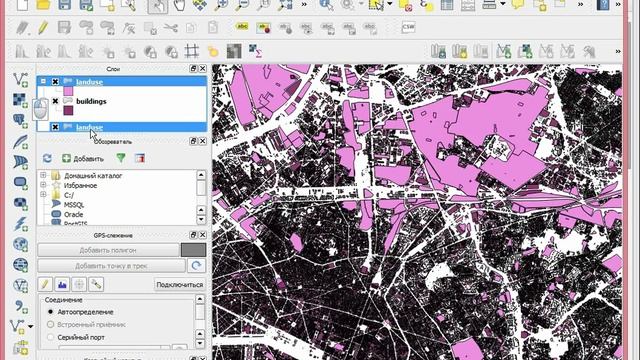Screen dimensions: 640x360
Task: Open a project using the yellow folder icon
Action: 43,5
